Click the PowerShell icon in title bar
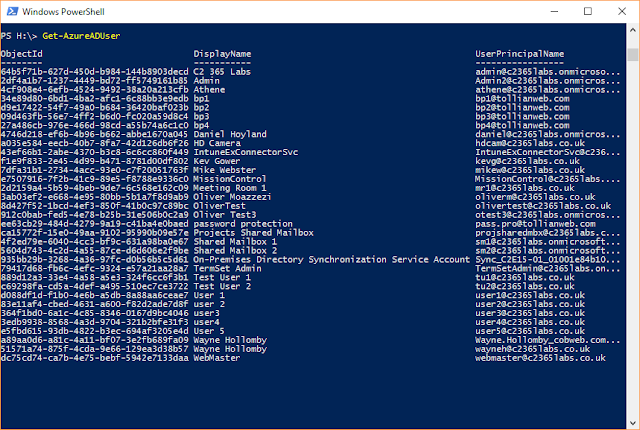This screenshot has height=430, width=640. (x=12, y=11)
